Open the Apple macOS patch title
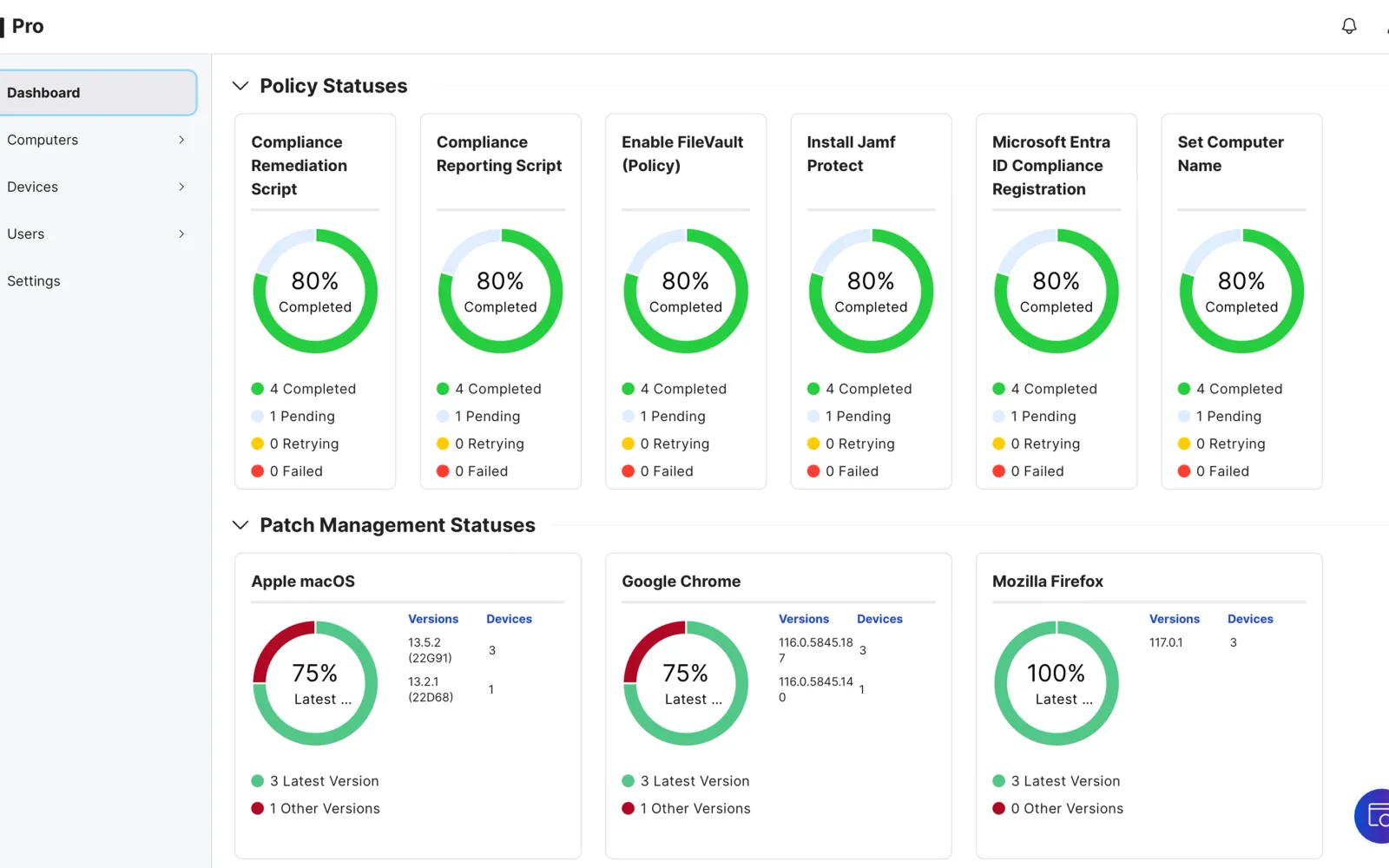This screenshot has height=868, width=1389. pos(303,582)
